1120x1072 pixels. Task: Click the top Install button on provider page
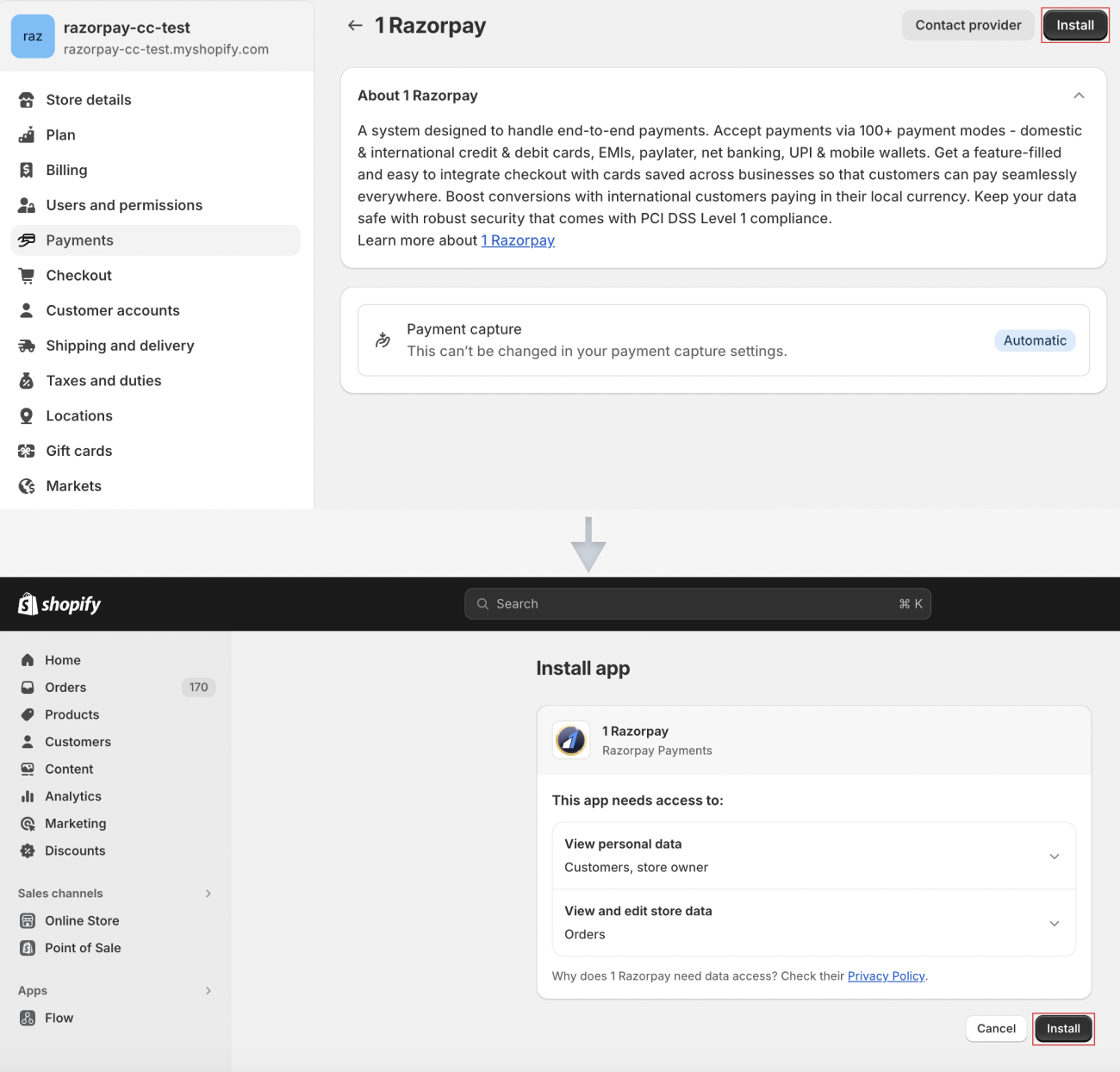[x=1075, y=25]
